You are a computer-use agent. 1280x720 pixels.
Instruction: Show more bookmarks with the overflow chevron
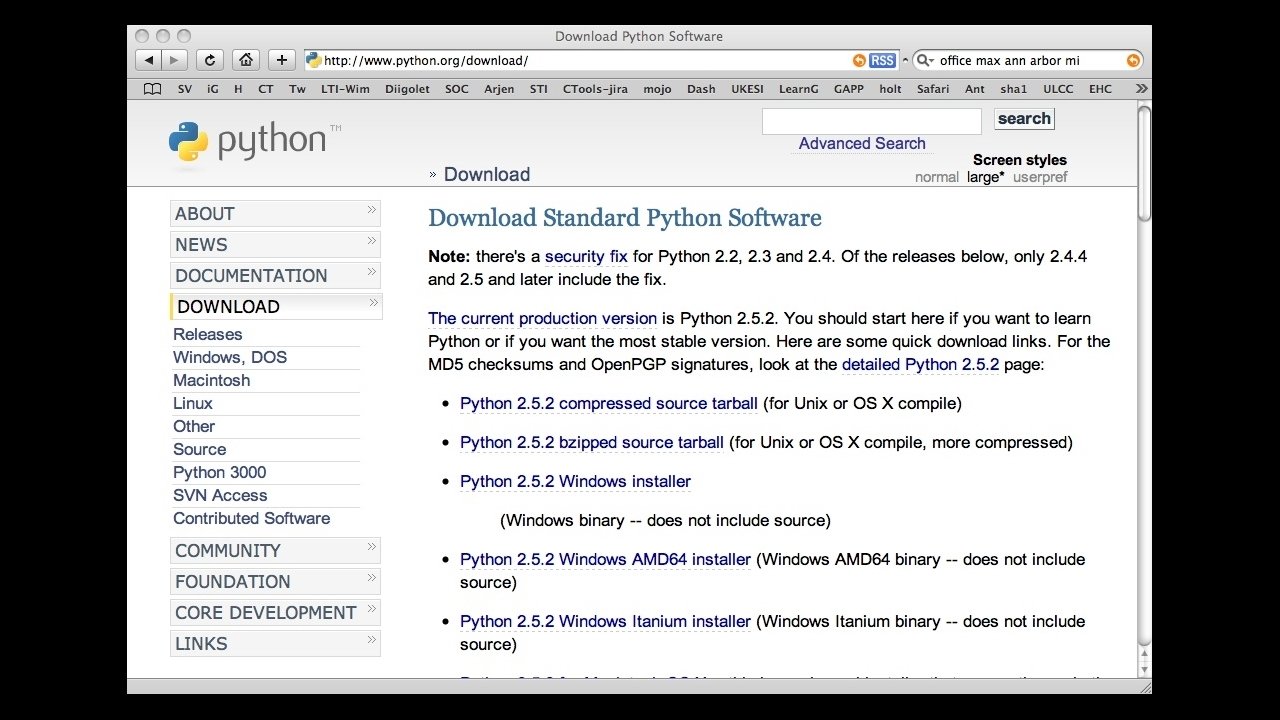[1141, 89]
